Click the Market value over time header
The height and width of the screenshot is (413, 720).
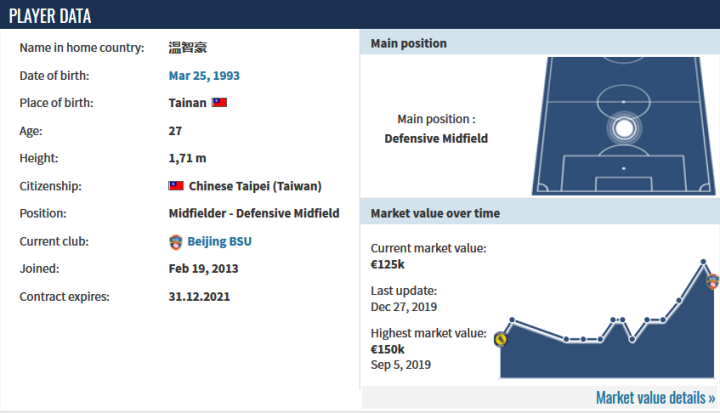[x=538, y=213]
